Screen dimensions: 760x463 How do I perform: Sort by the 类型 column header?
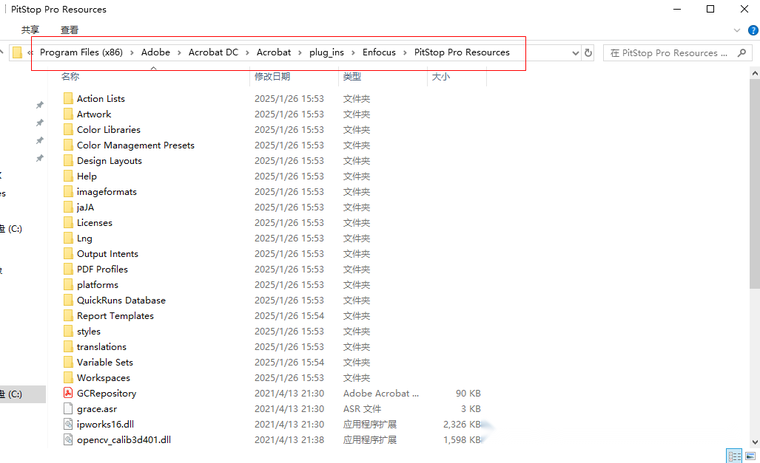point(352,77)
